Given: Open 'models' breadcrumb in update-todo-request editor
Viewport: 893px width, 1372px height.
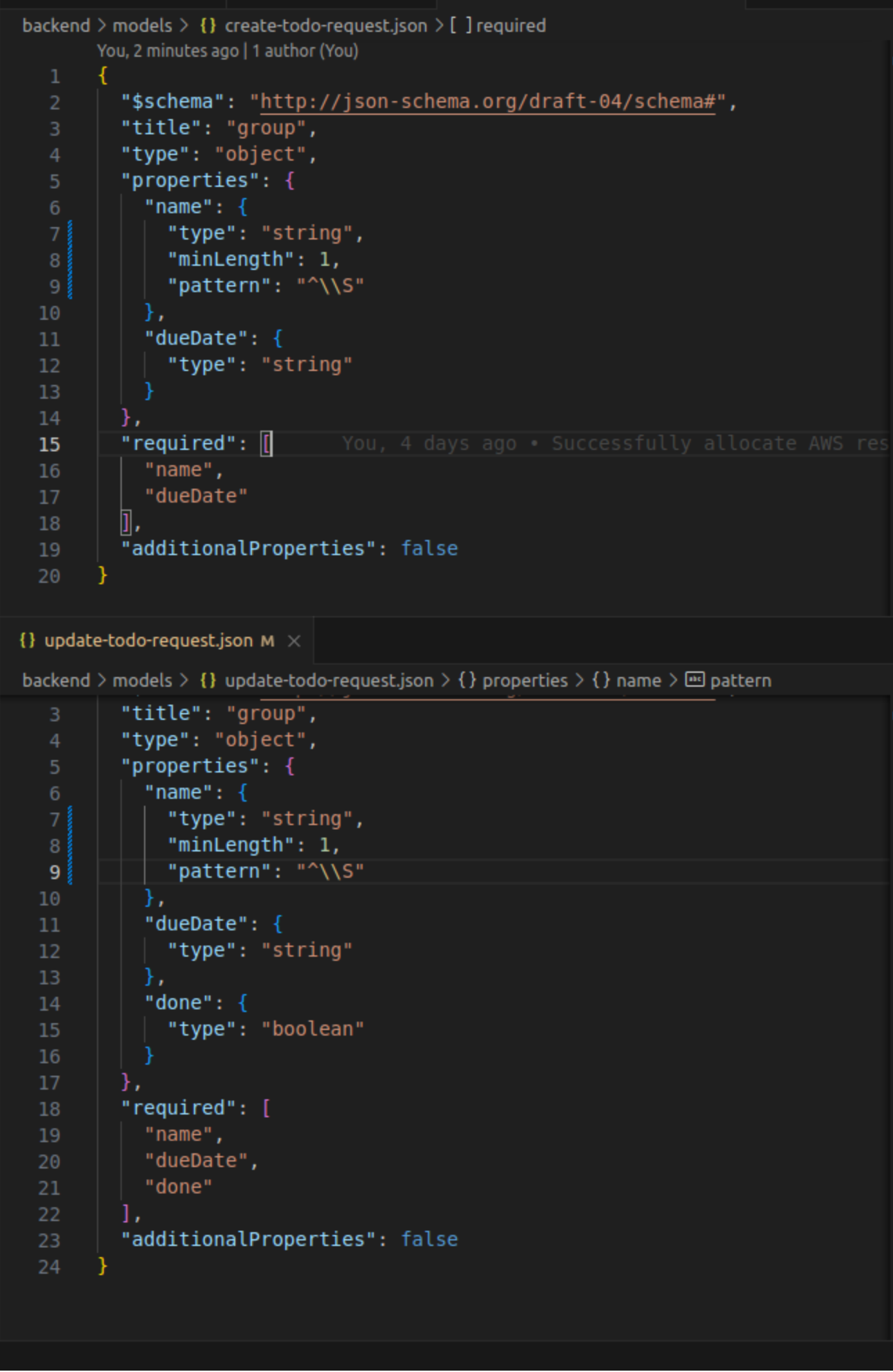Looking at the screenshot, I should [x=143, y=680].
